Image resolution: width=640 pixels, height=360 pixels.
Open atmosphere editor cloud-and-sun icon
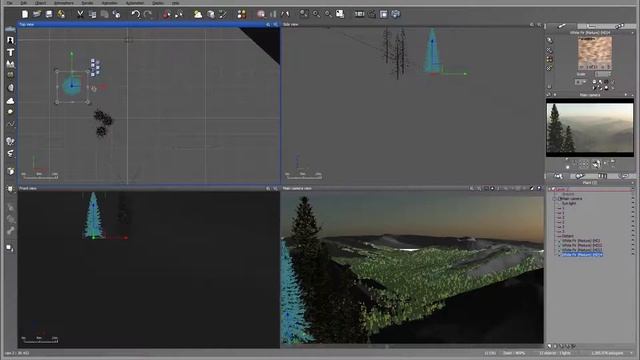pyautogui.click(x=198, y=14)
